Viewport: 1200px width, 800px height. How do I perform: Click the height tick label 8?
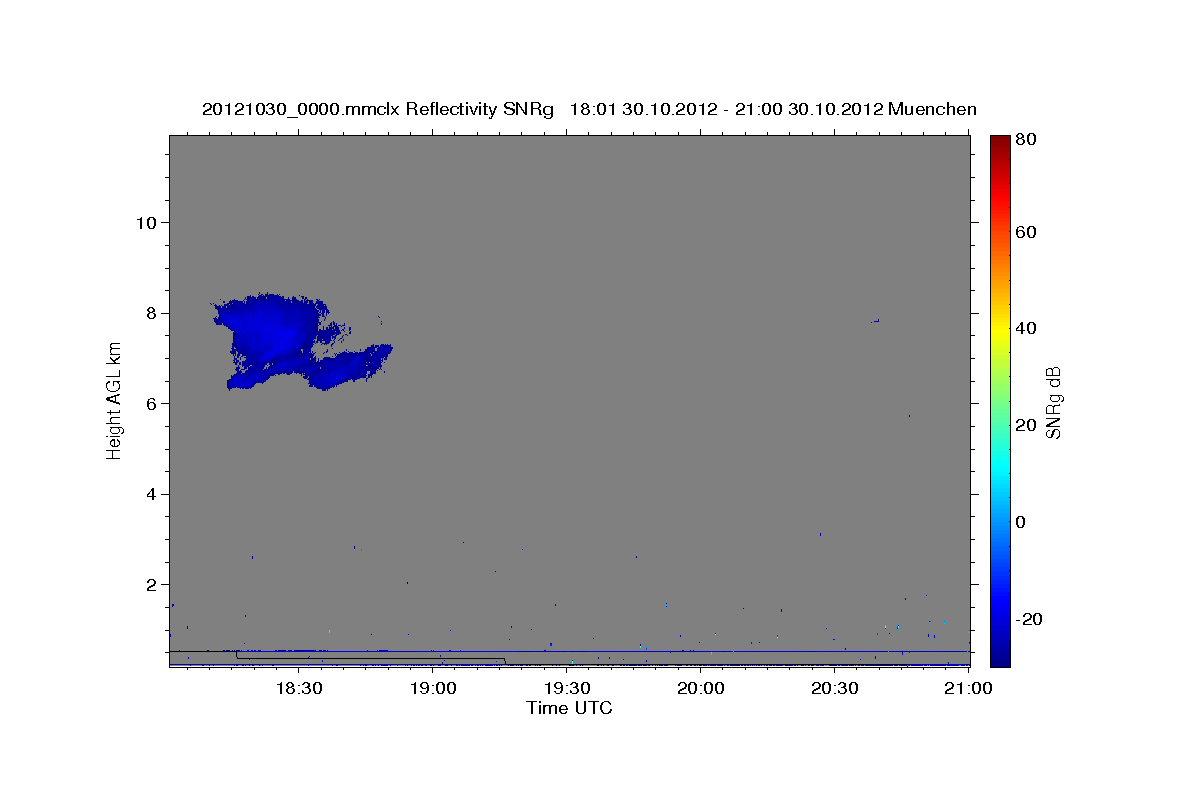tap(152, 313)
